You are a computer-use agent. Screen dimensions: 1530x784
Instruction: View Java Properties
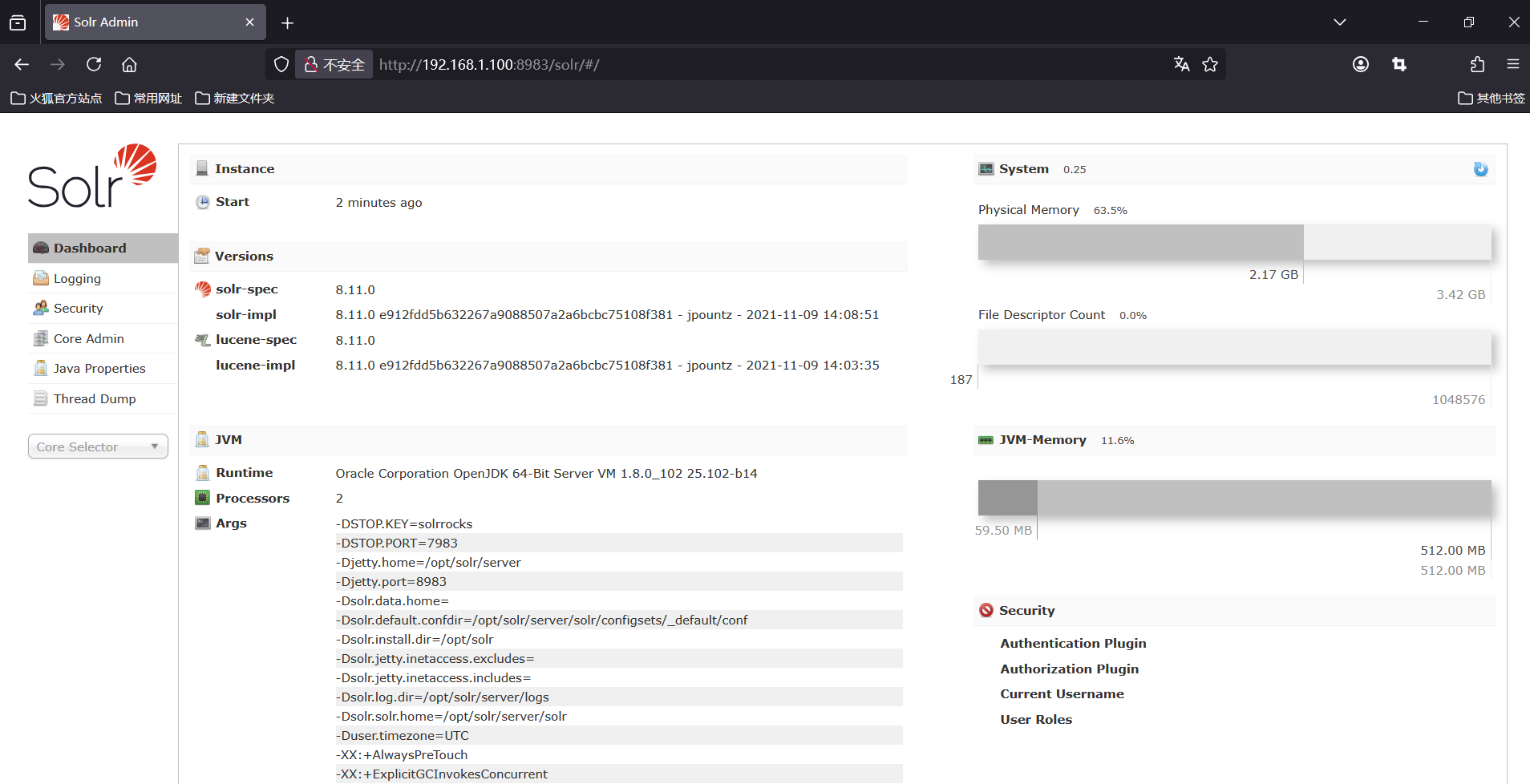pos(99,369)
